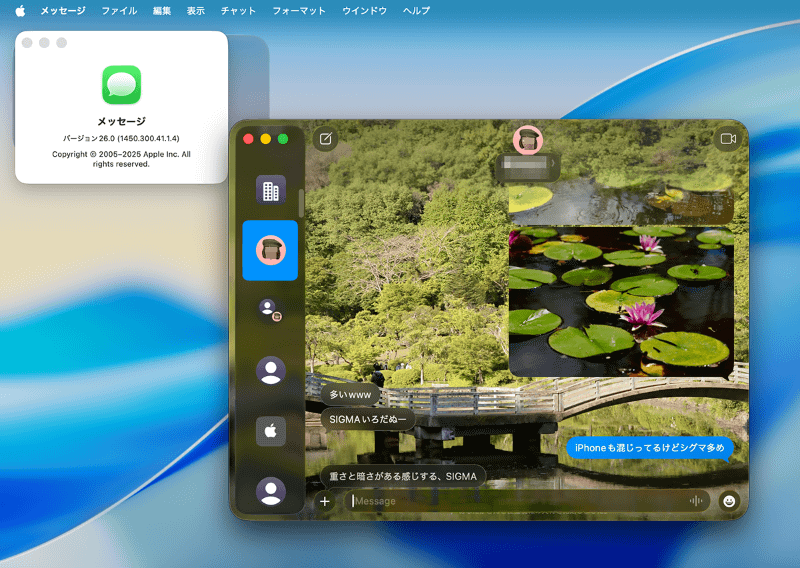Open the partially visible pond photo above

621,204
